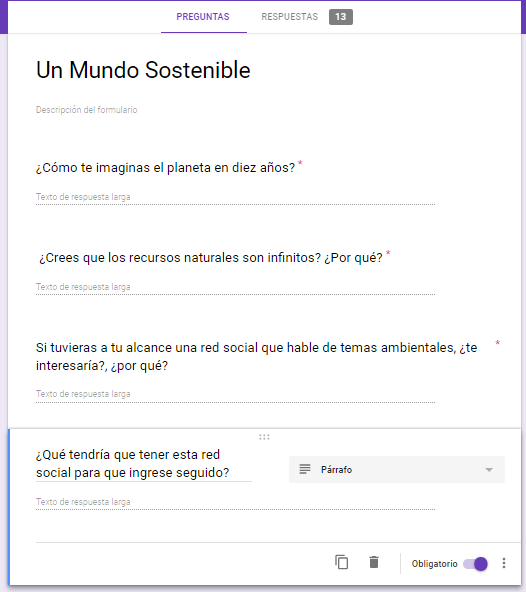Click the paragraph lines icon beside Párrafo
The image size is (526, 592).
coord(305,469)
